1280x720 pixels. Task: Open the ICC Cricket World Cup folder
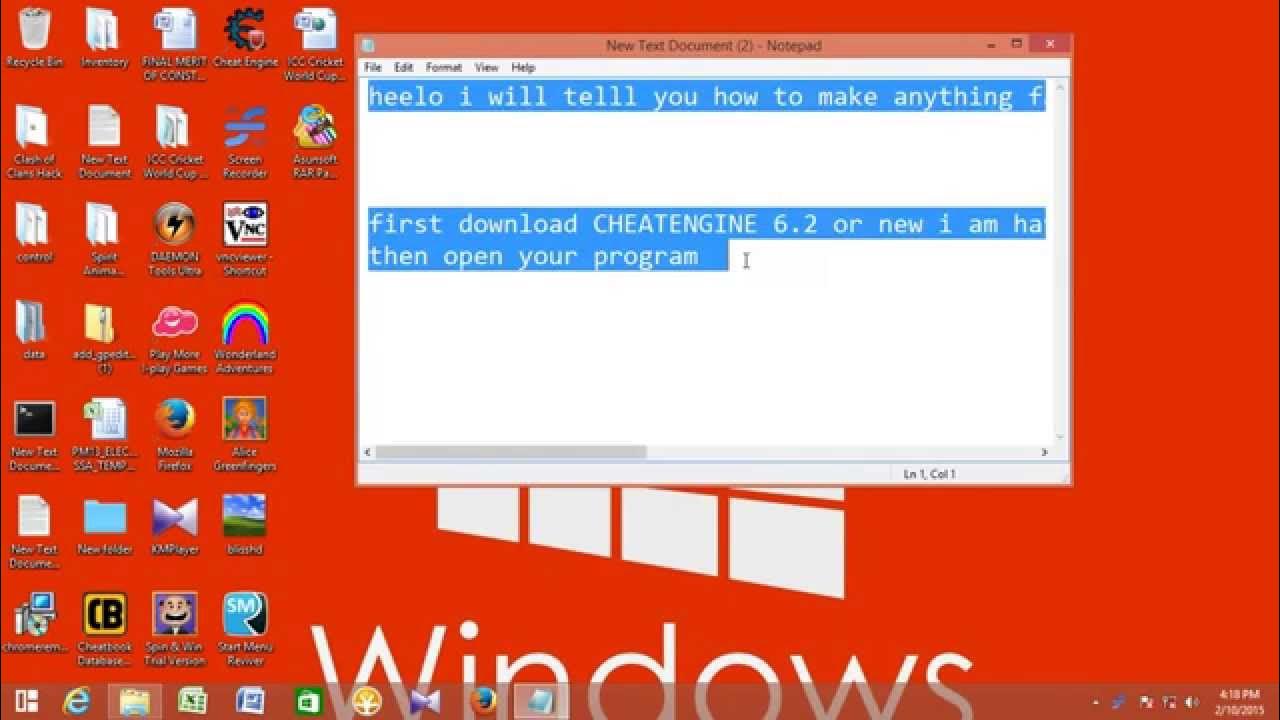(x=174, y=142)
